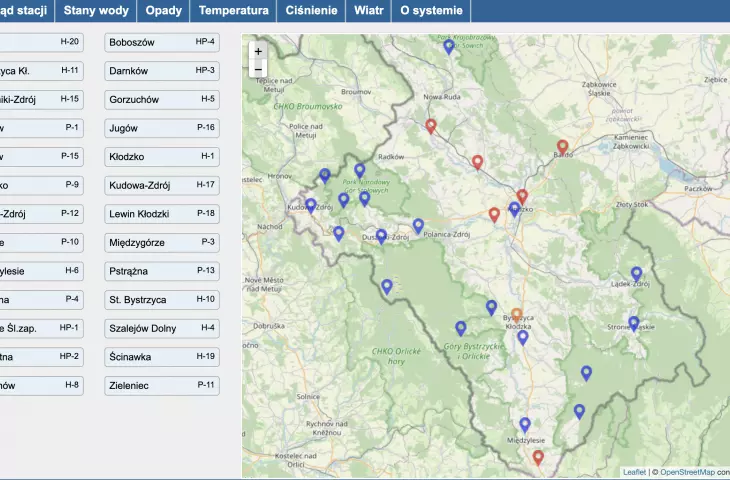This screenshot has width=730, height=480.
Task: Click the blue marker near CHKO Orlické hory border
Action: point(386,287)
